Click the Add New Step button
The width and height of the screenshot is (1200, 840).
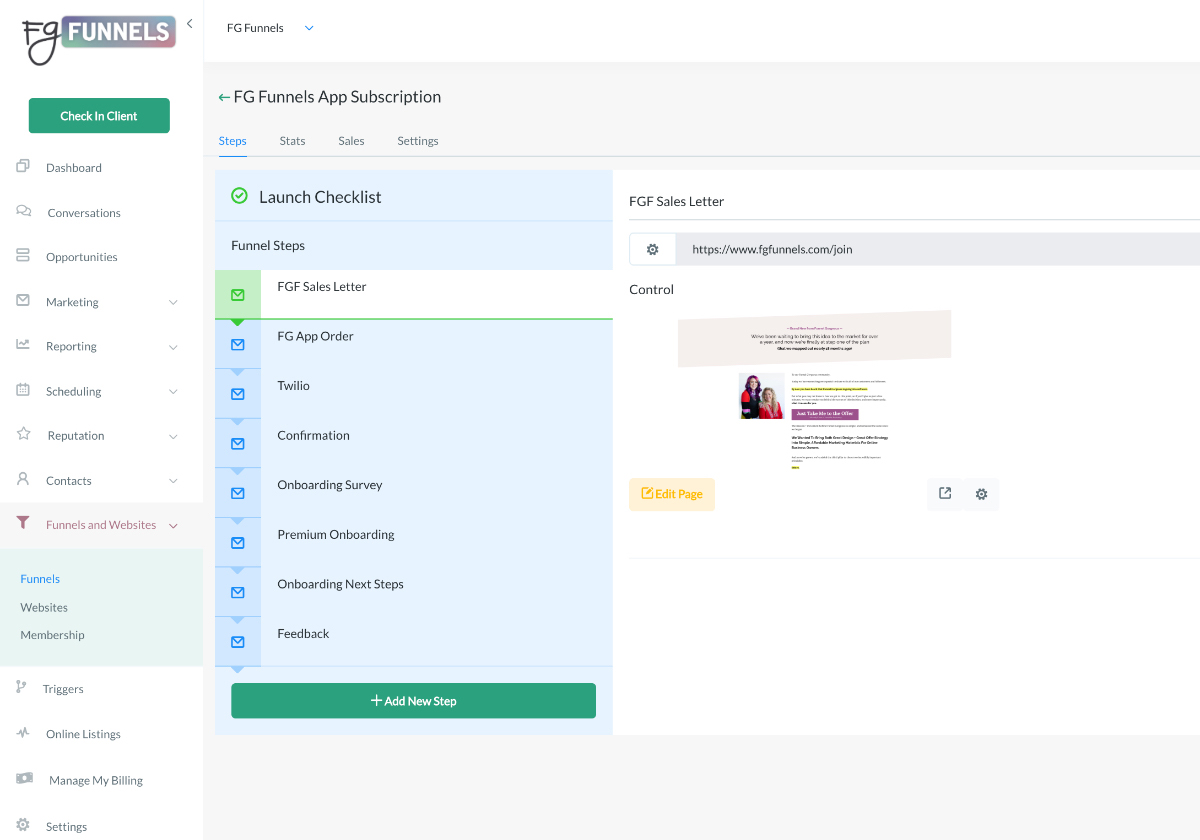(x=413, y=701)
